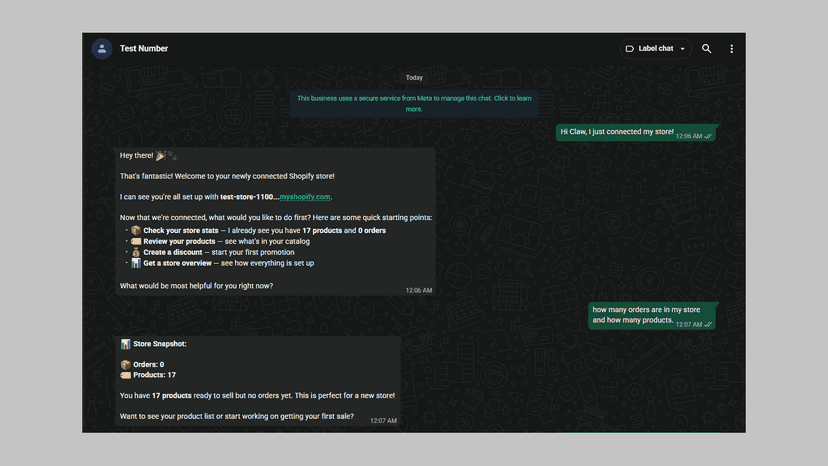This screenshot has height=466, width=828.
Task: Open the Label chat dropdown
Action: [655, 49]
